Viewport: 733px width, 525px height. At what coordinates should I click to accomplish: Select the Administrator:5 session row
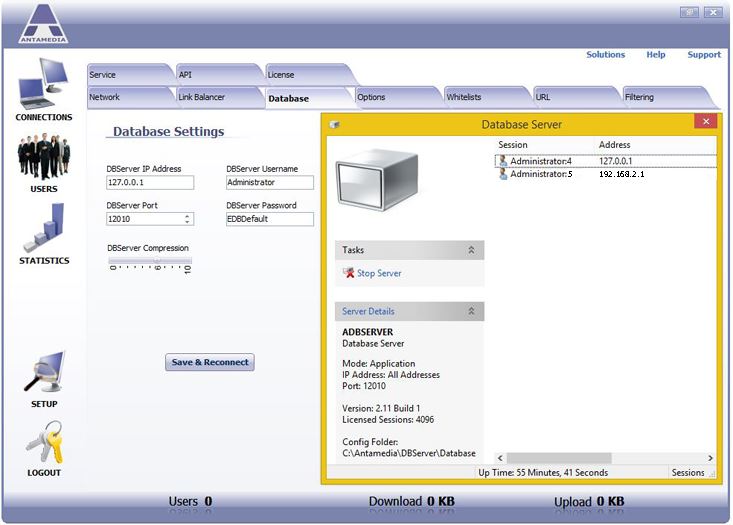605,174
